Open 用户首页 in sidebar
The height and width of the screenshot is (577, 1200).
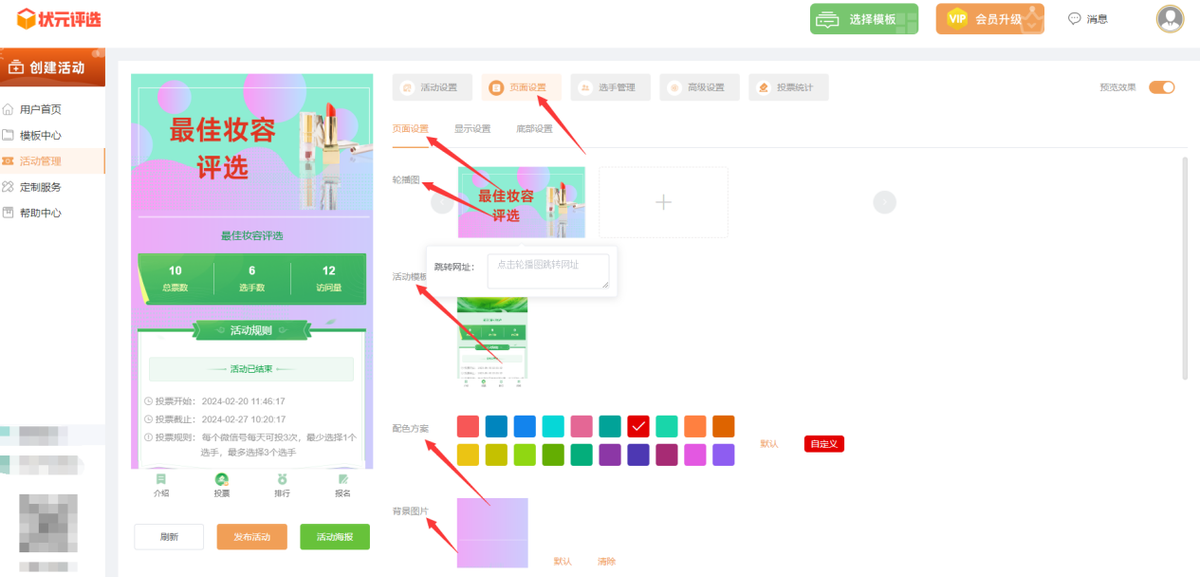click(40, 109)
